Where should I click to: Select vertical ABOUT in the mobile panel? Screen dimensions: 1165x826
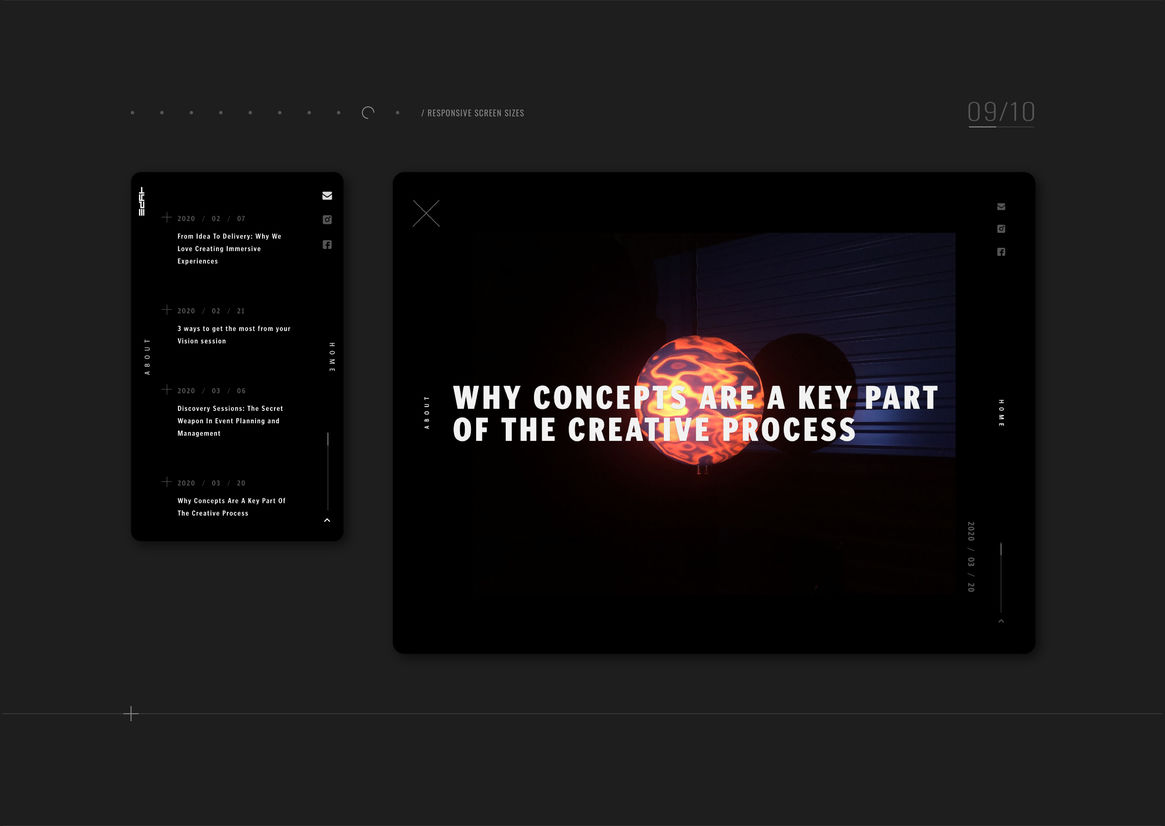coord(148,356)
